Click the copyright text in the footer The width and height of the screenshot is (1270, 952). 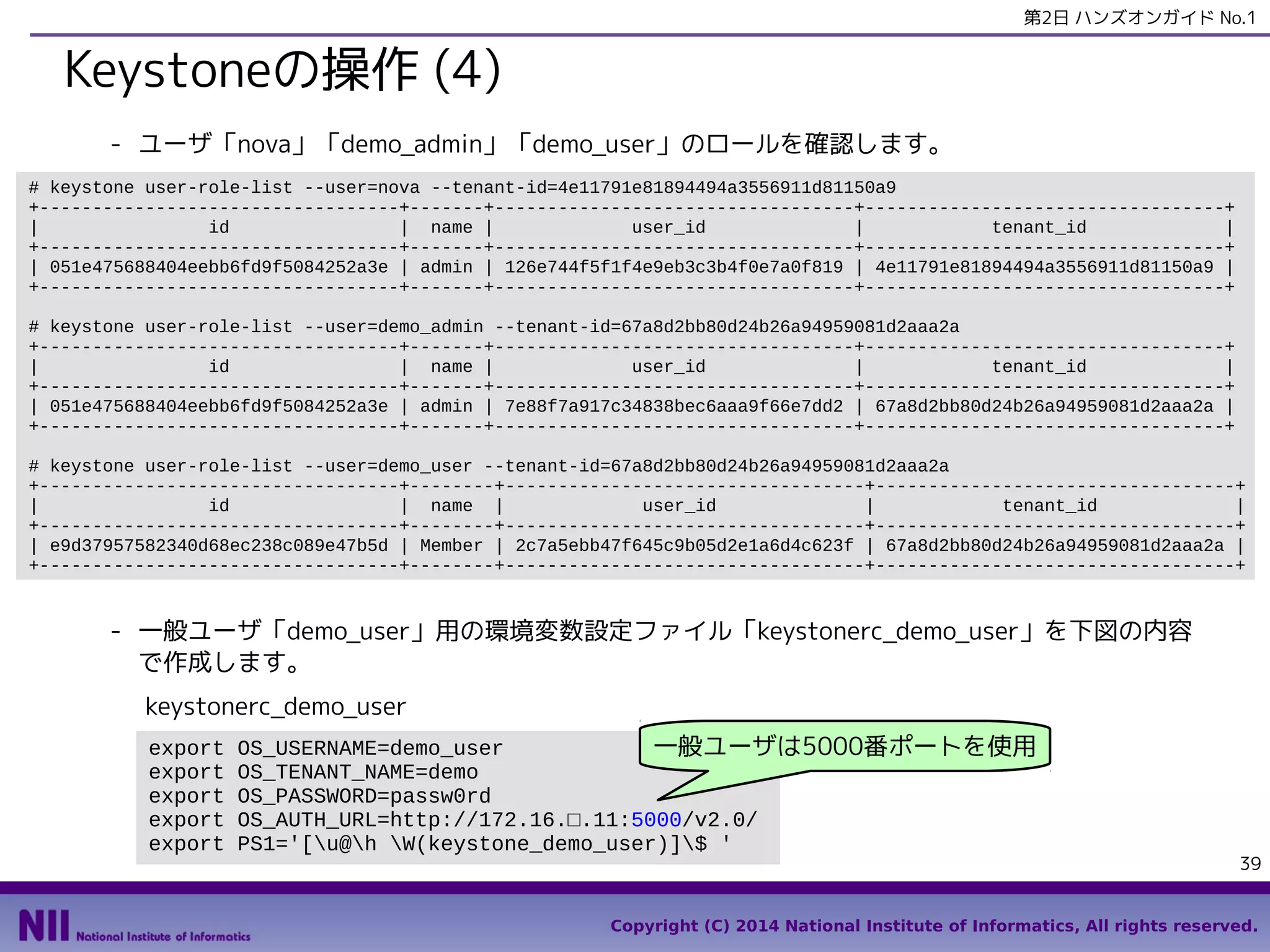[x=934, y=926]
